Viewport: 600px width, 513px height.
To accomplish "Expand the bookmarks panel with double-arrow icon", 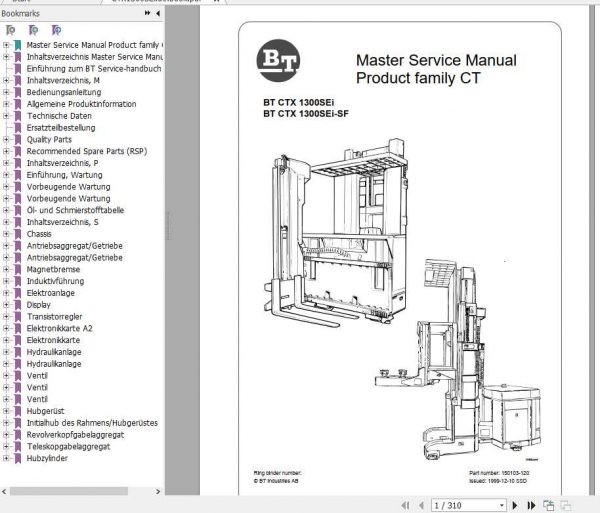I will click(x=147, y=13).
